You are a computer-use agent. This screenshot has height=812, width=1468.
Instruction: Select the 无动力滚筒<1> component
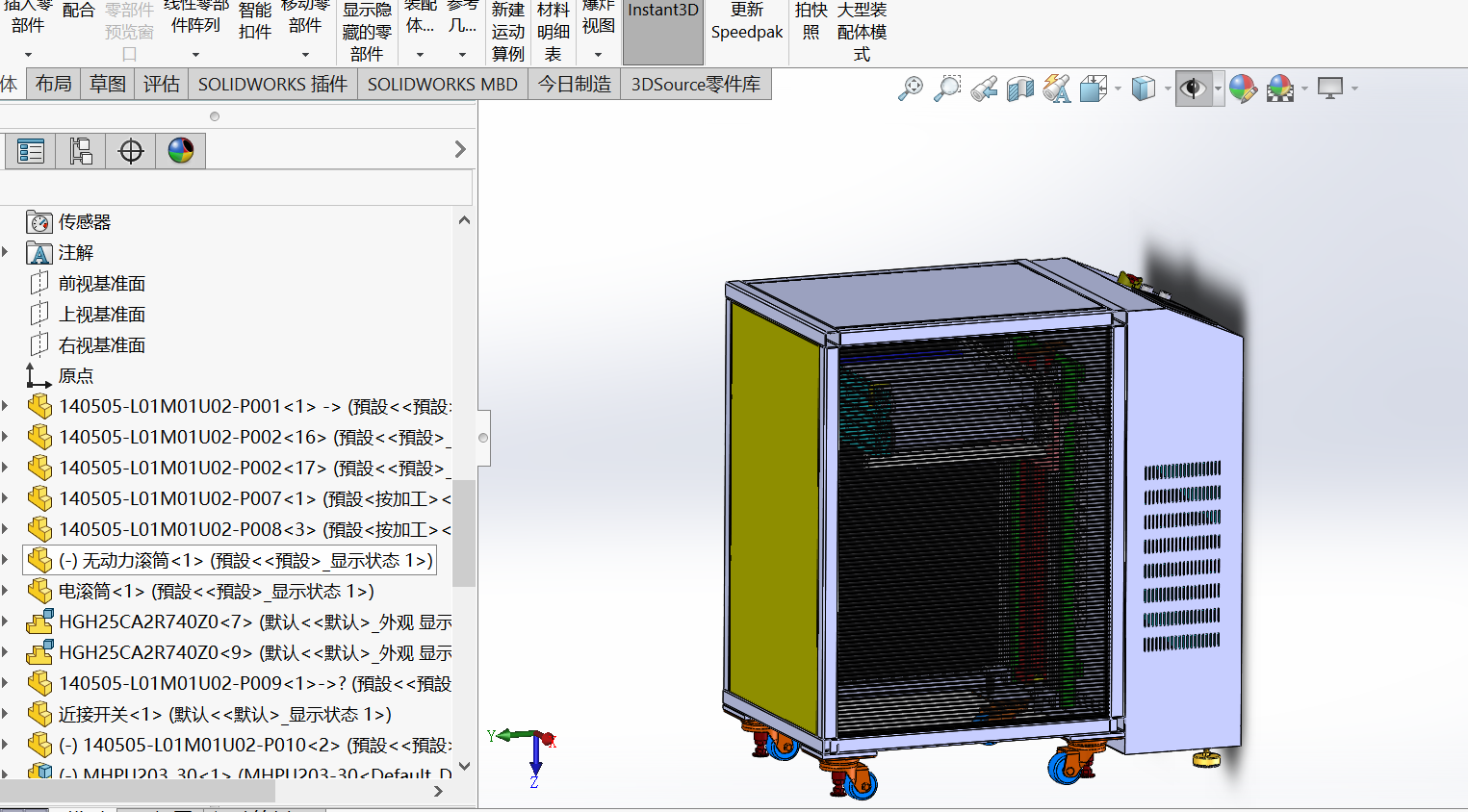(230, 560)
